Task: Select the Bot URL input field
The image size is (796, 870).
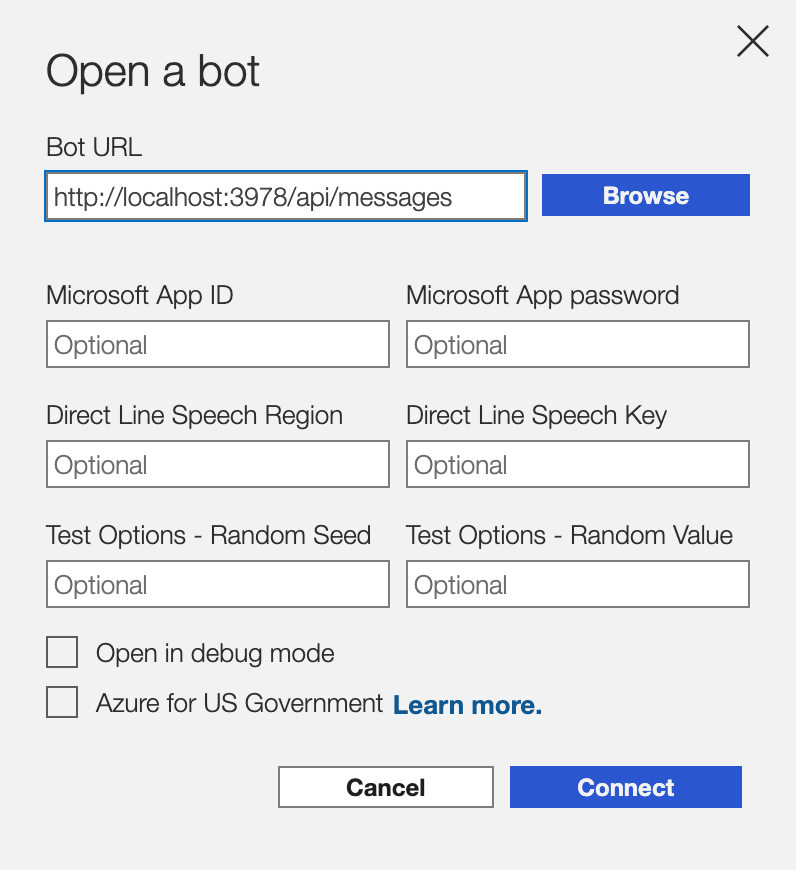Action: 285,196
